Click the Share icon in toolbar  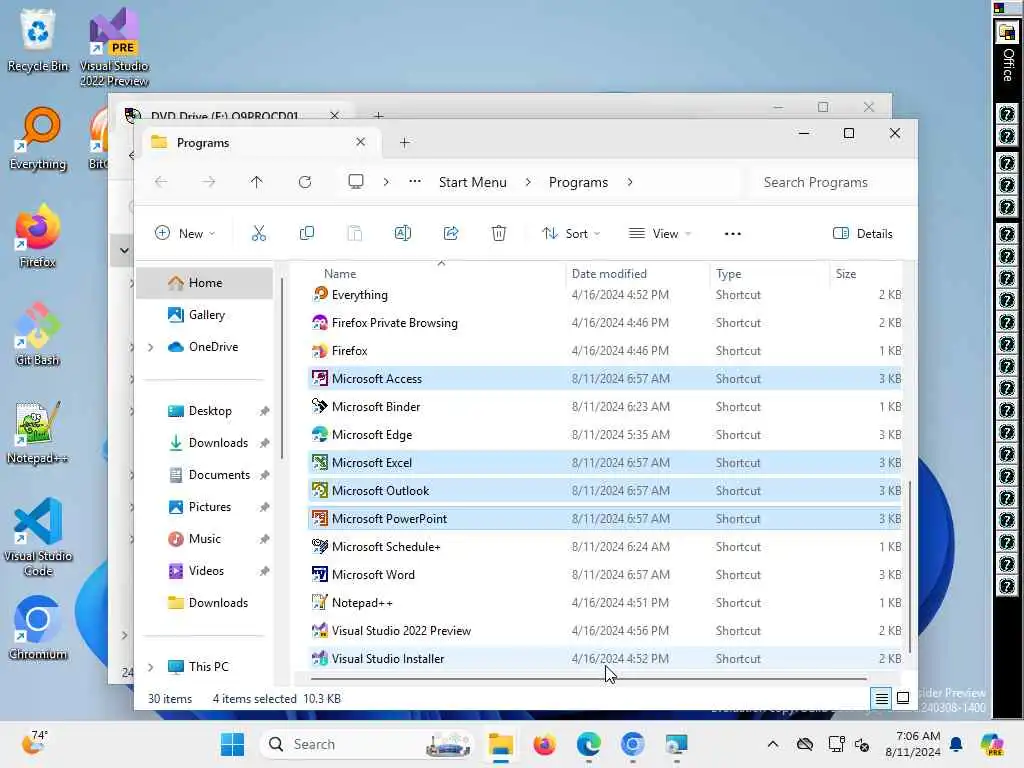pos(451,233)
